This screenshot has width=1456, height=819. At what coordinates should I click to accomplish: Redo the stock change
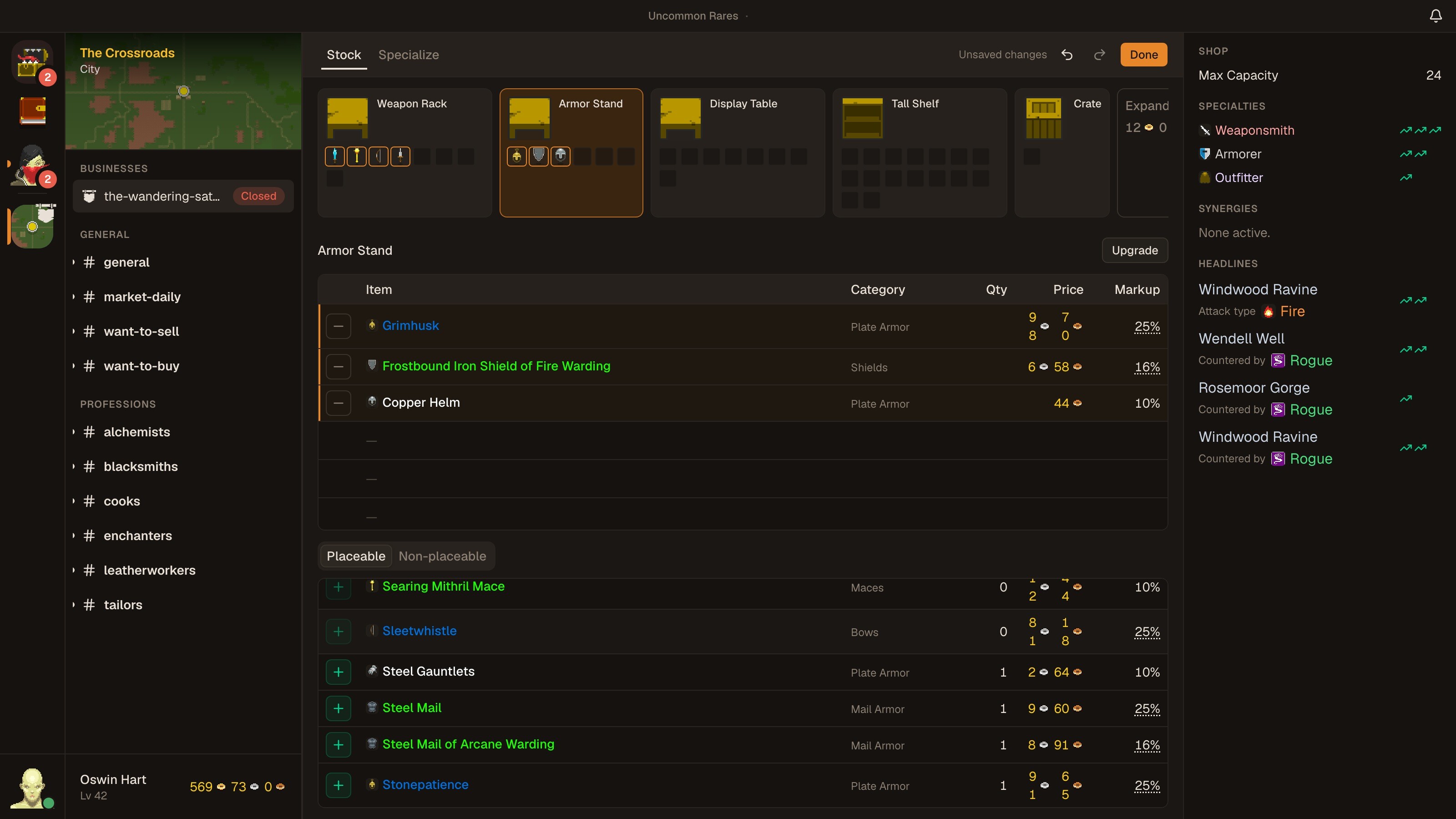1099,55
